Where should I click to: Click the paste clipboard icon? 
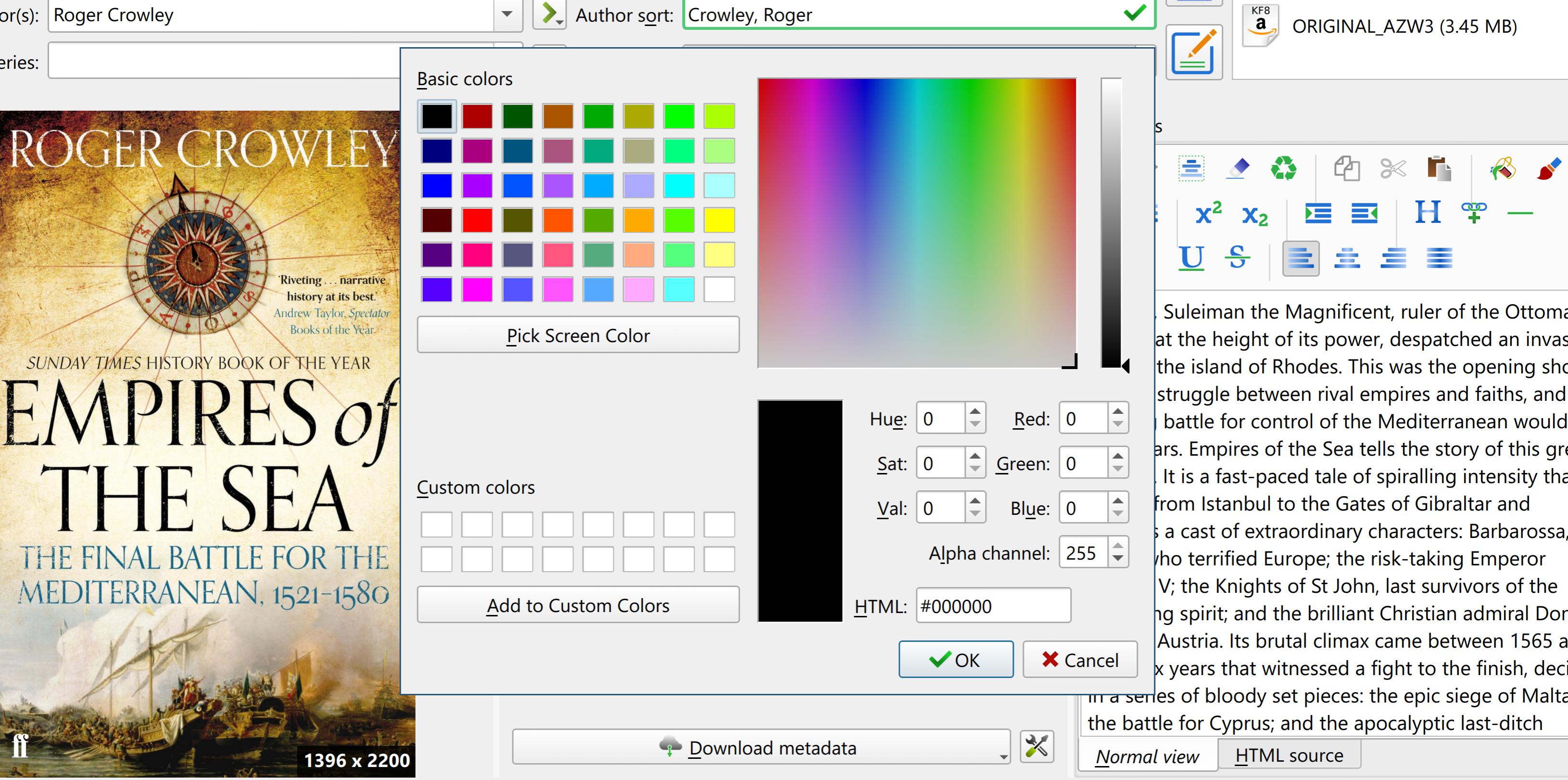1439,168
